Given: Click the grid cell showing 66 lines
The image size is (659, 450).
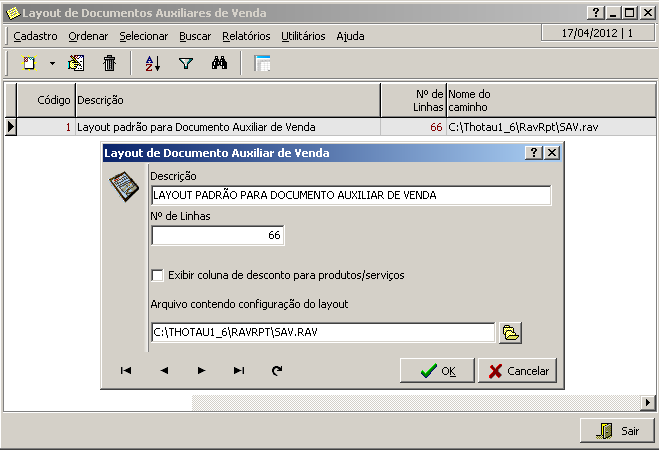Looking at the screenshot, I should tap(414, 127).
